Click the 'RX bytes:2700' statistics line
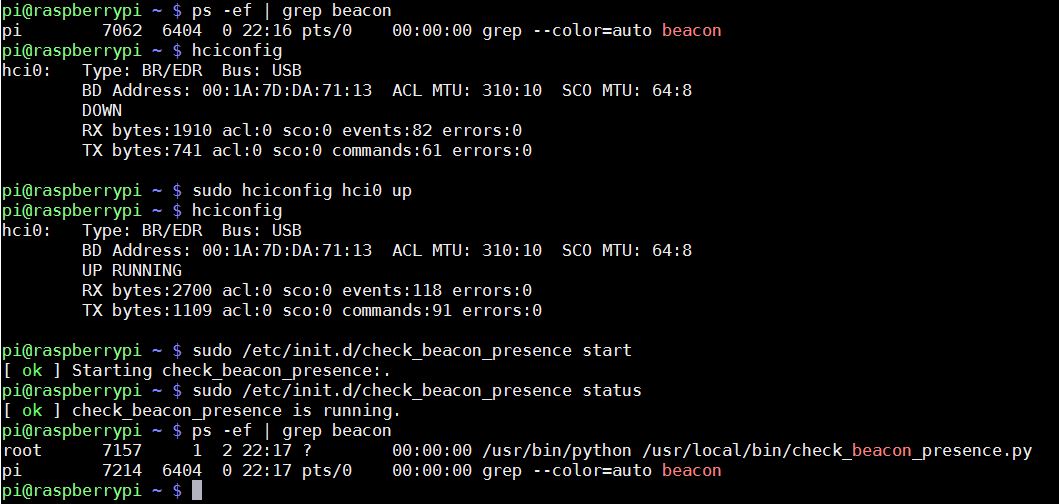The width and height of the screenshot is (1059, 504). pyautogui.click(x=307, y=291)
